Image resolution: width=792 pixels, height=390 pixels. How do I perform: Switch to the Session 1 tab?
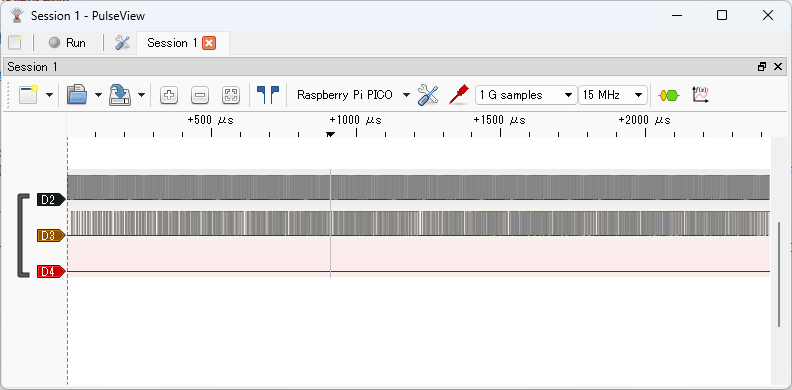tap(172, 43)
